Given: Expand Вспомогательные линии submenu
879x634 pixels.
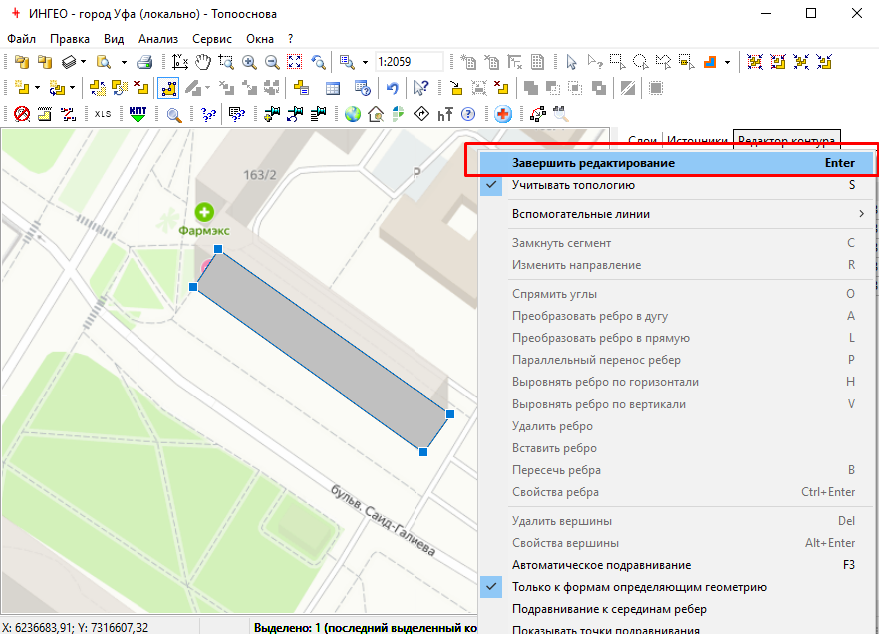Looking at the screenshot, I should pyautogui.click(x=676, y=214).
